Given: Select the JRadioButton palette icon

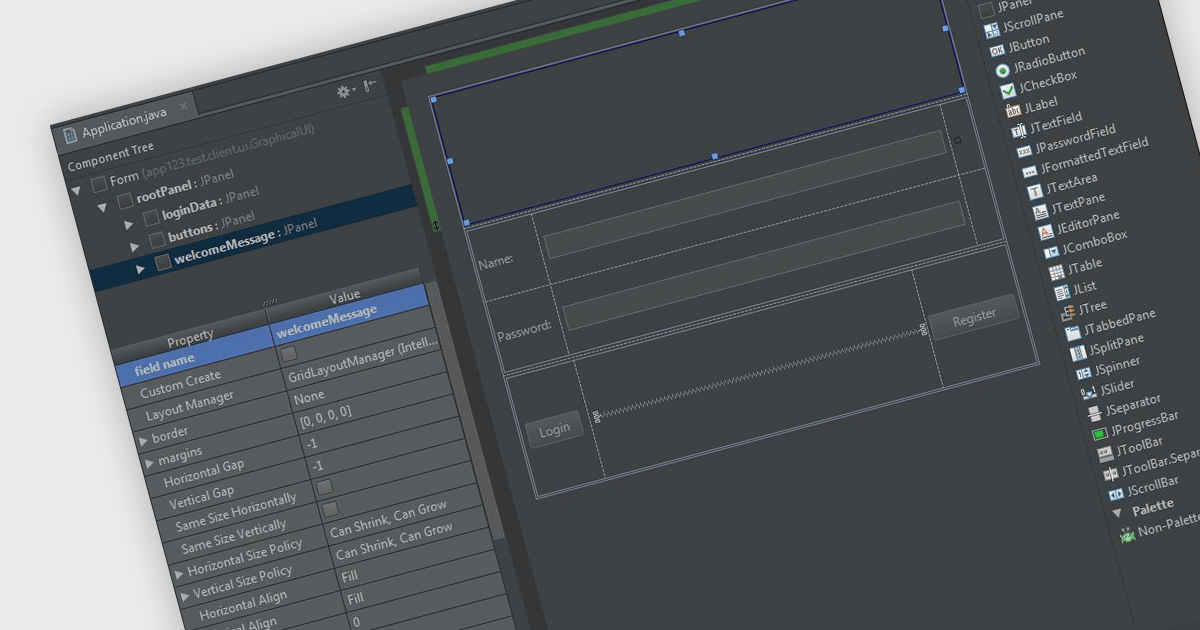Looking at the screenshot, I should [x=1002, y=71].
